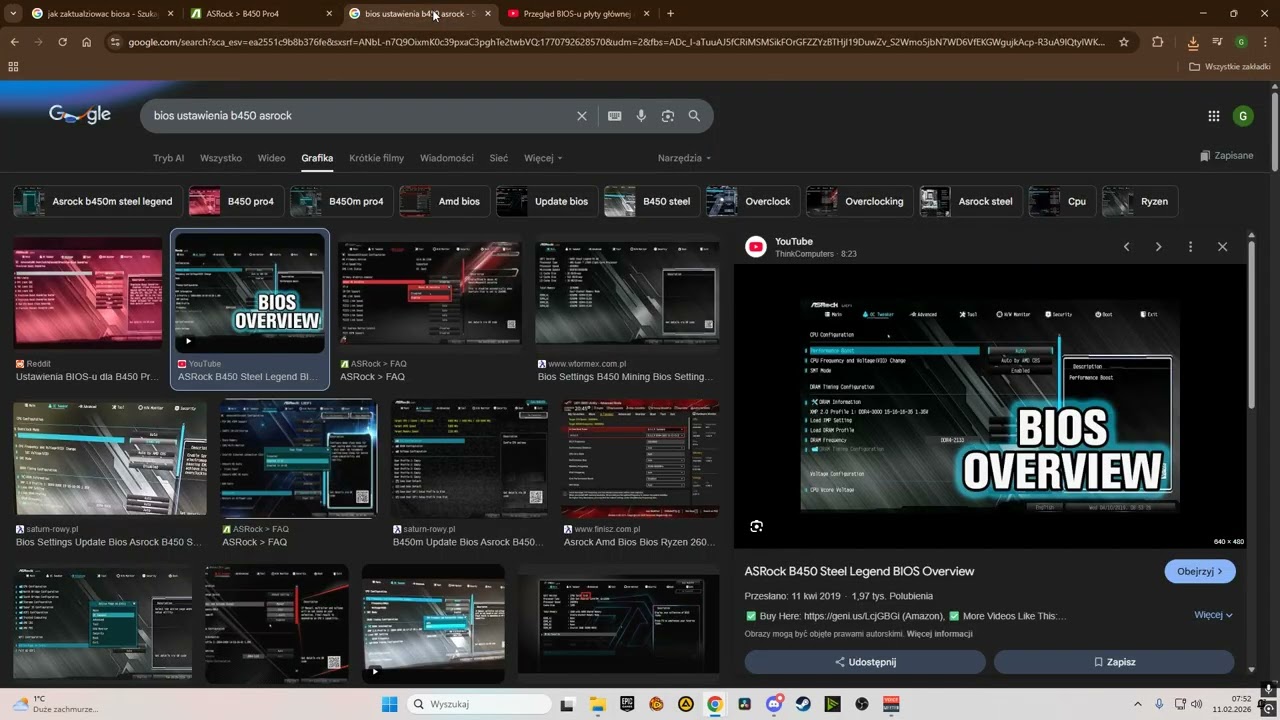
Task: Launch Epic Games from the taskbar
Action: click(627, 704)
